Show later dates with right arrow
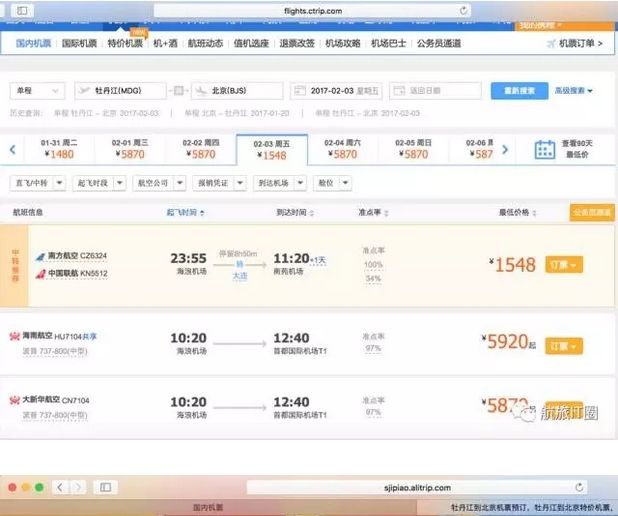The width and height of the screenshot is (618, 516). coord(505,149)
